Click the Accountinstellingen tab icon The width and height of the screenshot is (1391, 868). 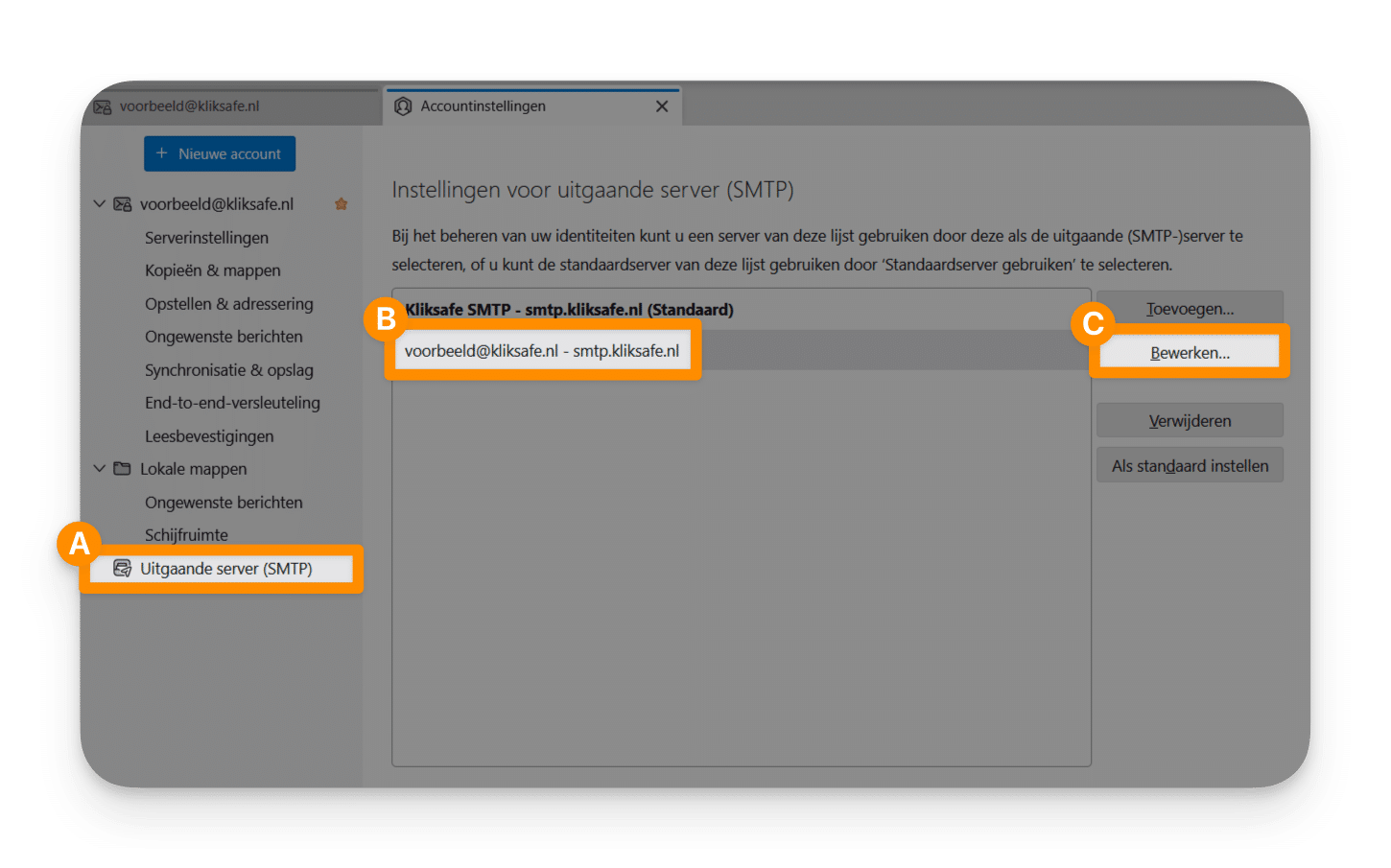pos(403,106)
